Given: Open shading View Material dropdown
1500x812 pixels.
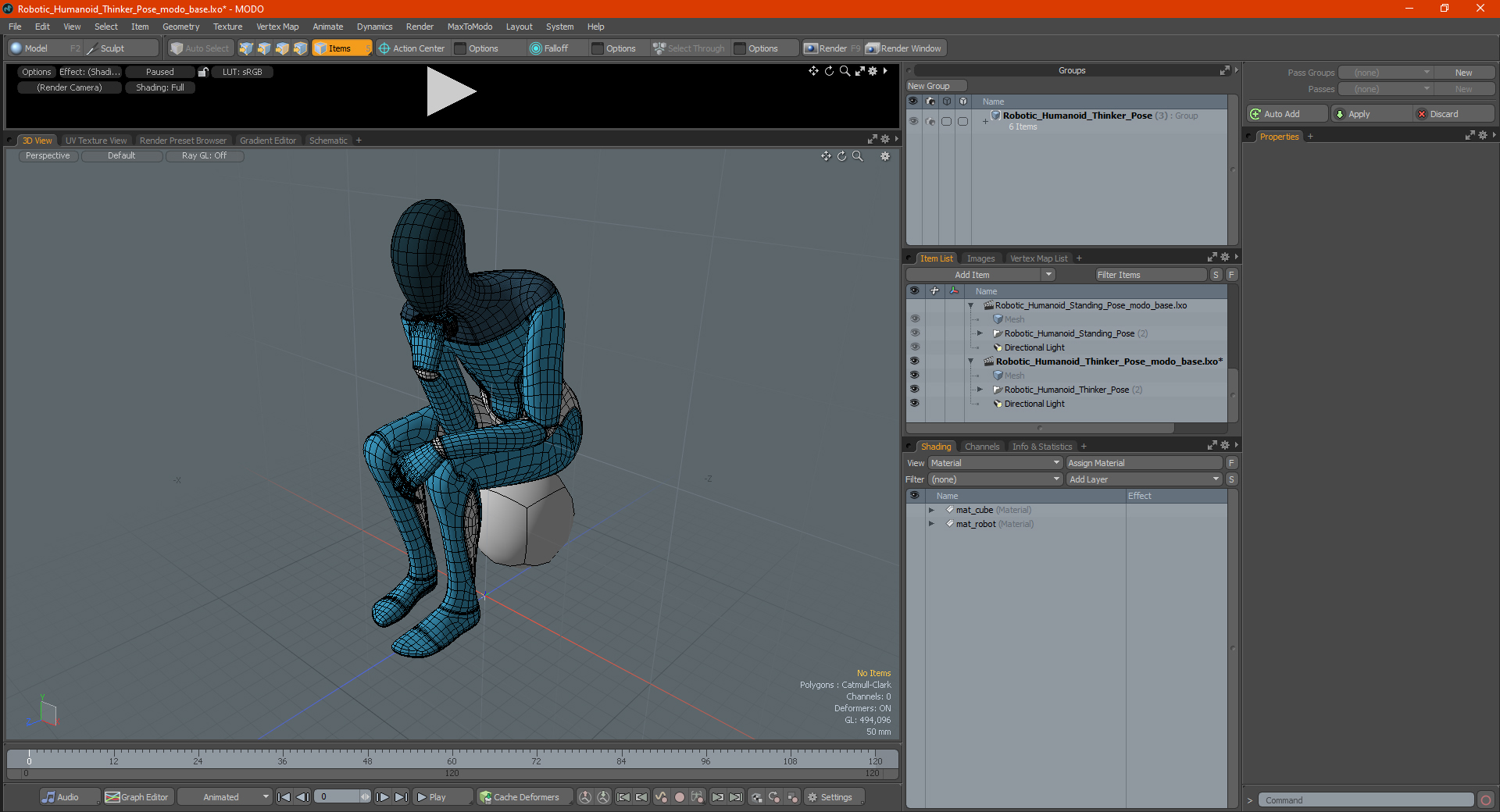Looking at the screenshot, I should pos(995,463).
